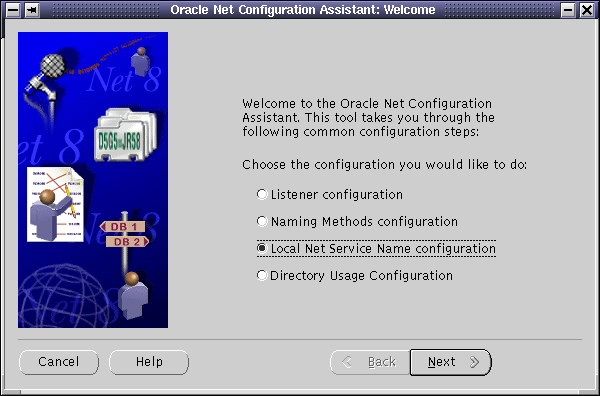Click the DB 1 signpost arrow
The height and width of the screenshot is (396, 600).
122,227
